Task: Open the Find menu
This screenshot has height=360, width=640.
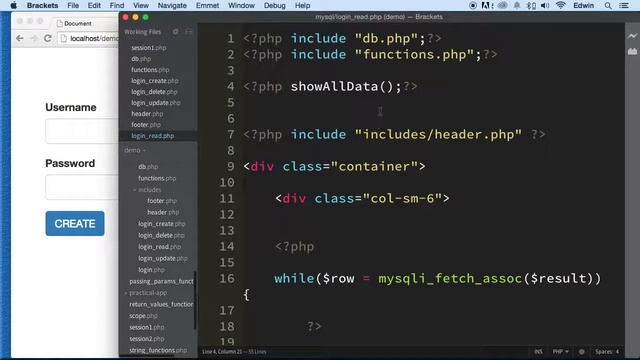Action: (x=117, y=5)
